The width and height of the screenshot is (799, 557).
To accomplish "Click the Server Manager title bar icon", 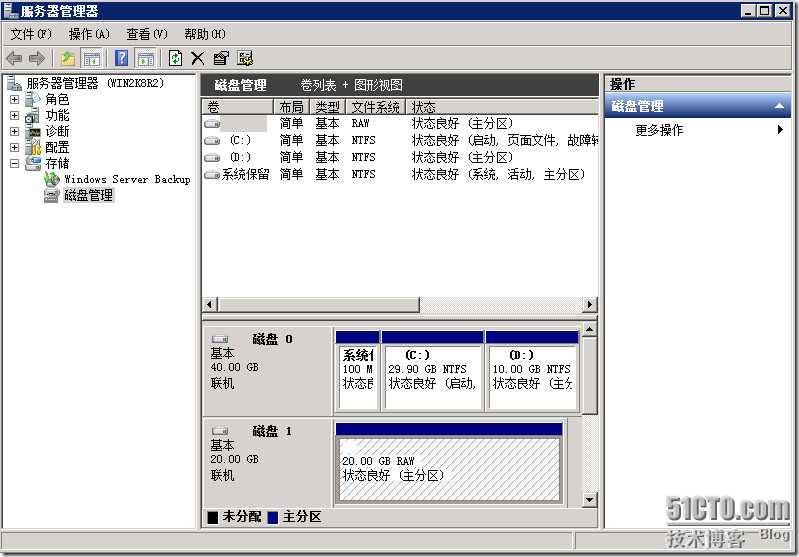I will [10, 10].
